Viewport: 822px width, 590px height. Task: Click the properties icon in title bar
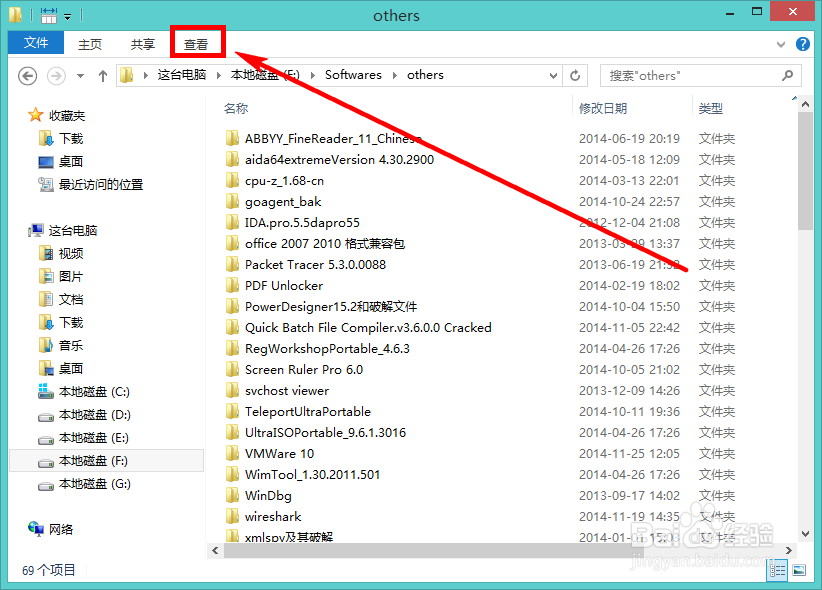click(x=48, y=16)
